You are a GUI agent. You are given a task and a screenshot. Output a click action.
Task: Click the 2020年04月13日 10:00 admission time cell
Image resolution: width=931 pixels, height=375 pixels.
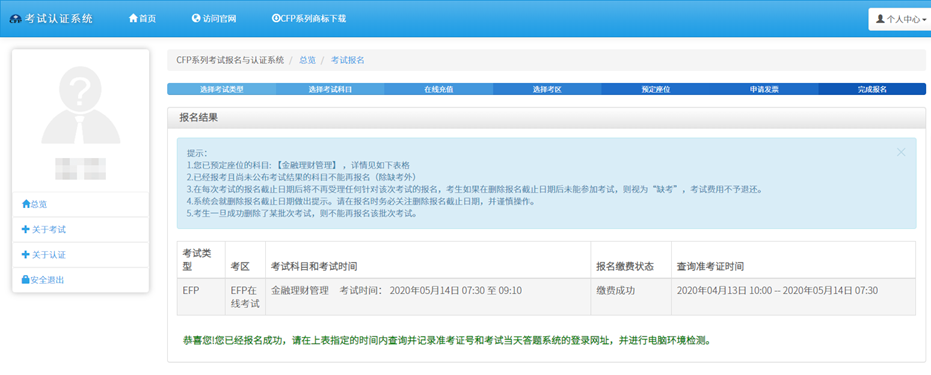793,297
